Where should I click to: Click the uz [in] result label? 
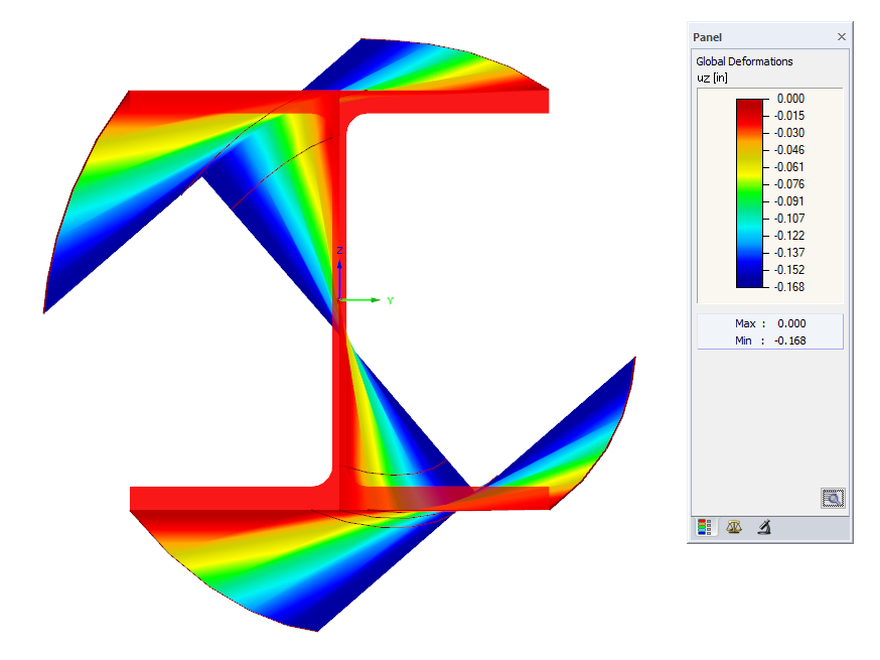pos(714,77)
